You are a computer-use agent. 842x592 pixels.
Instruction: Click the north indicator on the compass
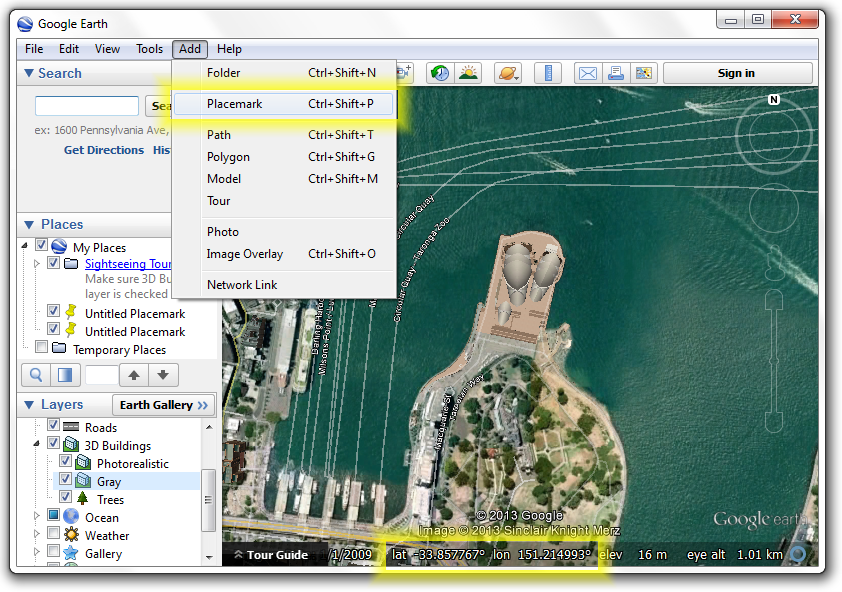[773, 100]
